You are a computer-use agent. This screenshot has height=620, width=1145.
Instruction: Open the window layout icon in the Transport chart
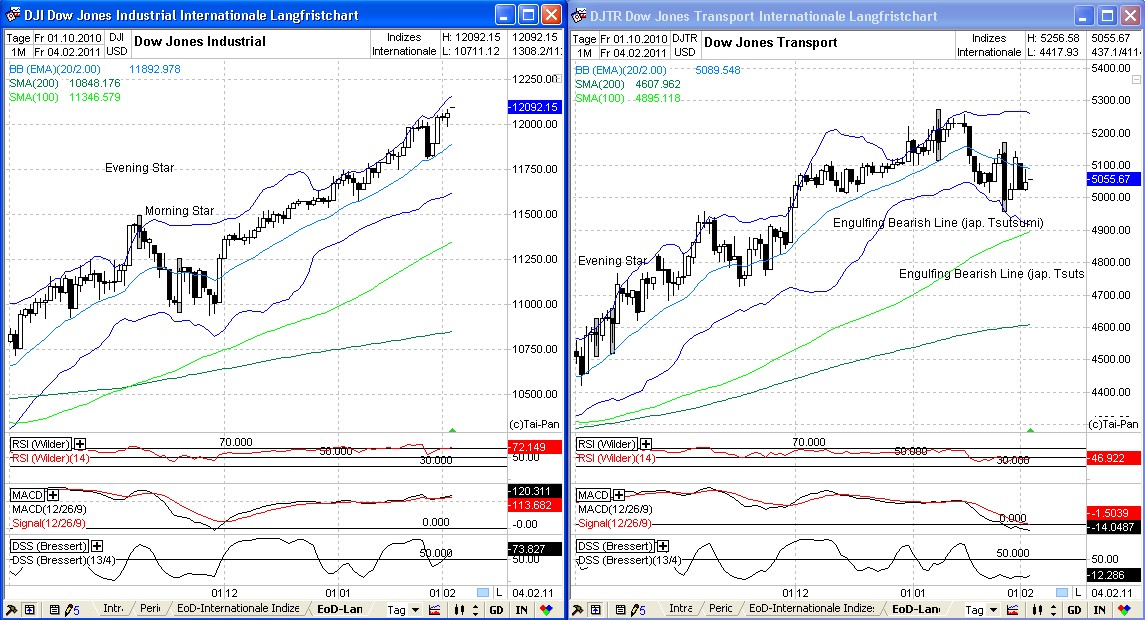(594, 608)
